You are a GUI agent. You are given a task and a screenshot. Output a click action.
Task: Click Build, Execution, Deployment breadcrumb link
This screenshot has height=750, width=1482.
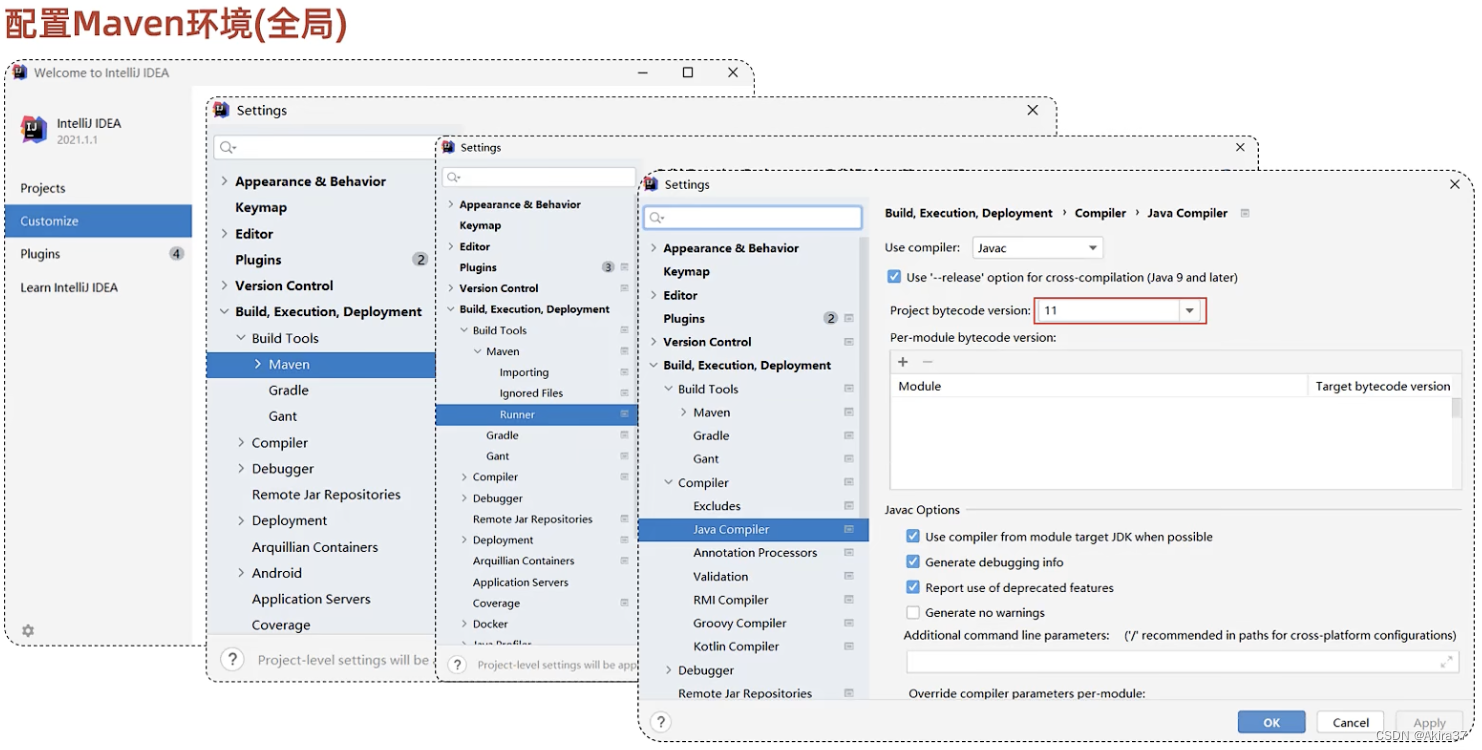[968, 213]
